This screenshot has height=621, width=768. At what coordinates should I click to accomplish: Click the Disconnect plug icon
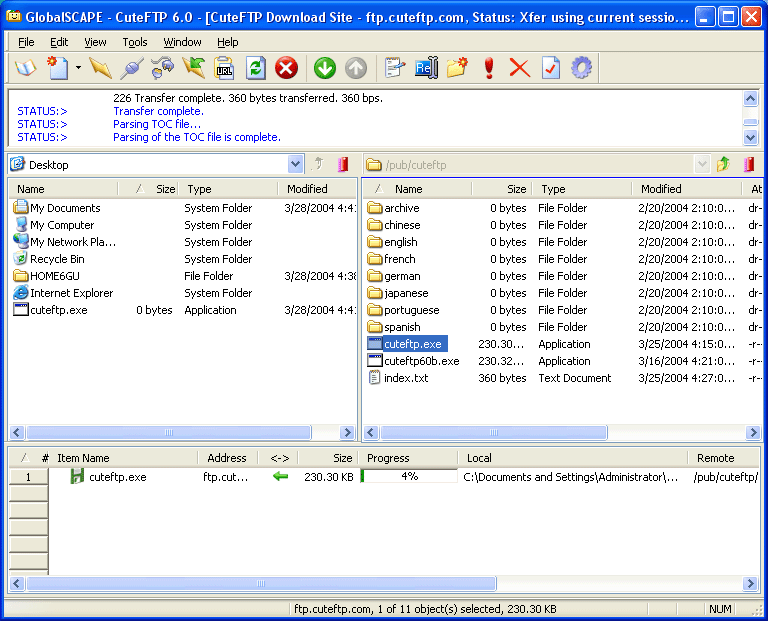[131, 68]
